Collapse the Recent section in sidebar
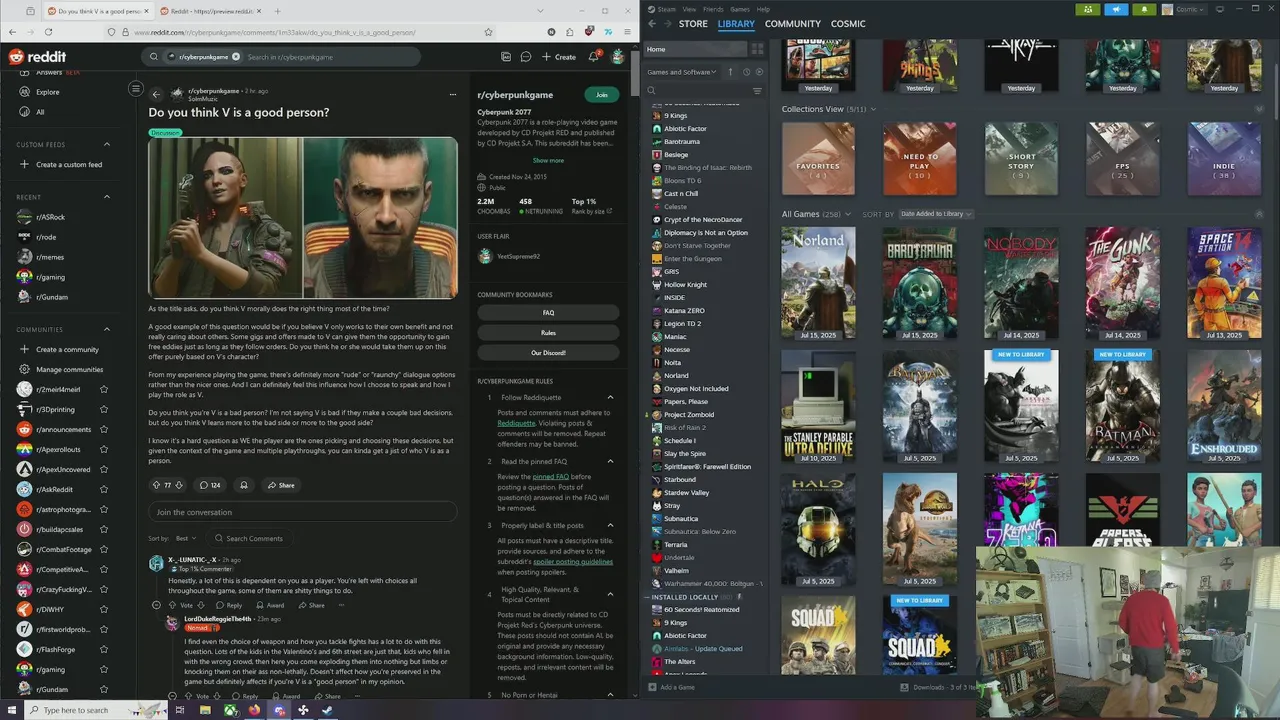Image resolution: width=1280 pixels, height=720 pixels. point(107,197)
